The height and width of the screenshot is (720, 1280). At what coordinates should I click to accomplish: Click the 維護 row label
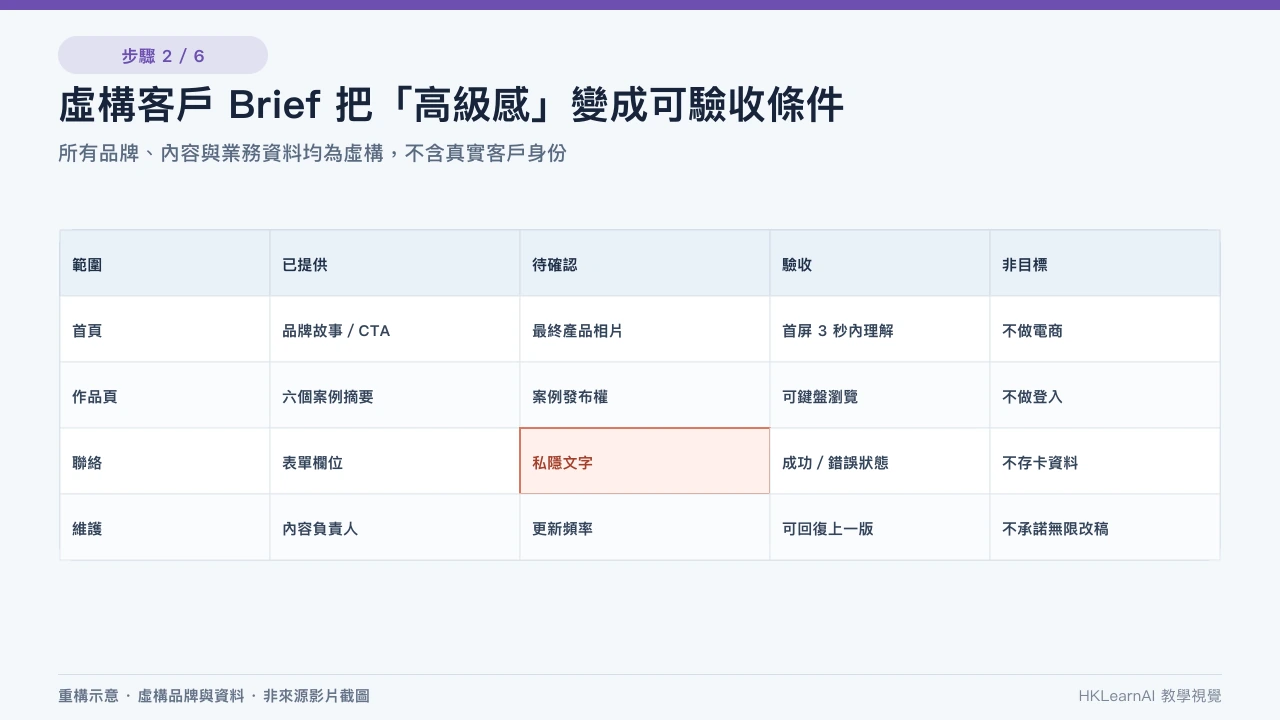tap(165, 528)
